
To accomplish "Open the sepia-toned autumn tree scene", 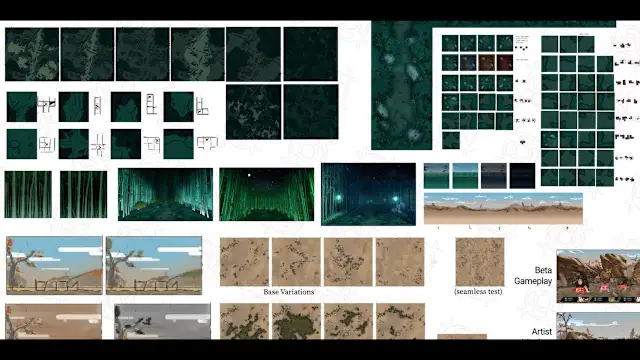I will point(53,321).
